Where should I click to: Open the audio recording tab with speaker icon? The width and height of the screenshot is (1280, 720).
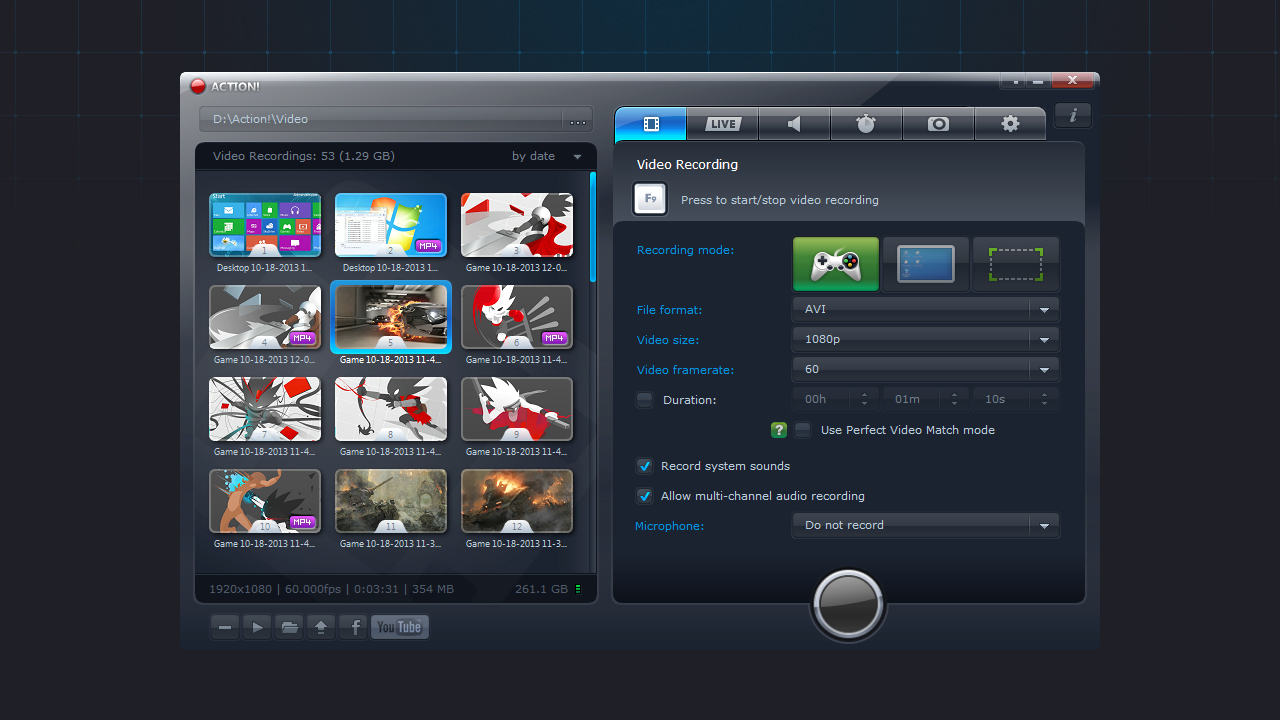click(794, 123)
